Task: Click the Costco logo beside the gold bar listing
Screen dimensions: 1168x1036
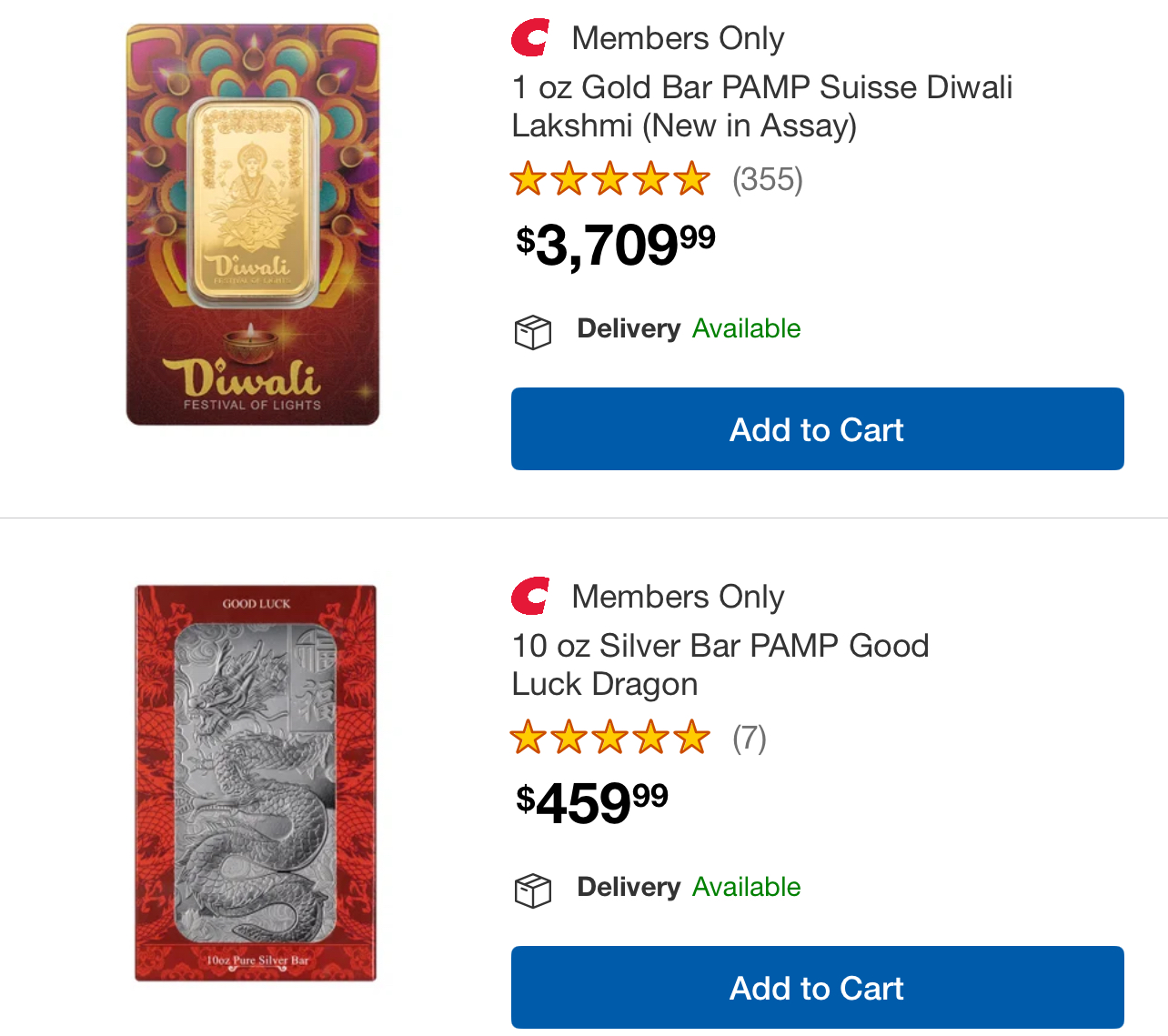Action: [530, 38]
